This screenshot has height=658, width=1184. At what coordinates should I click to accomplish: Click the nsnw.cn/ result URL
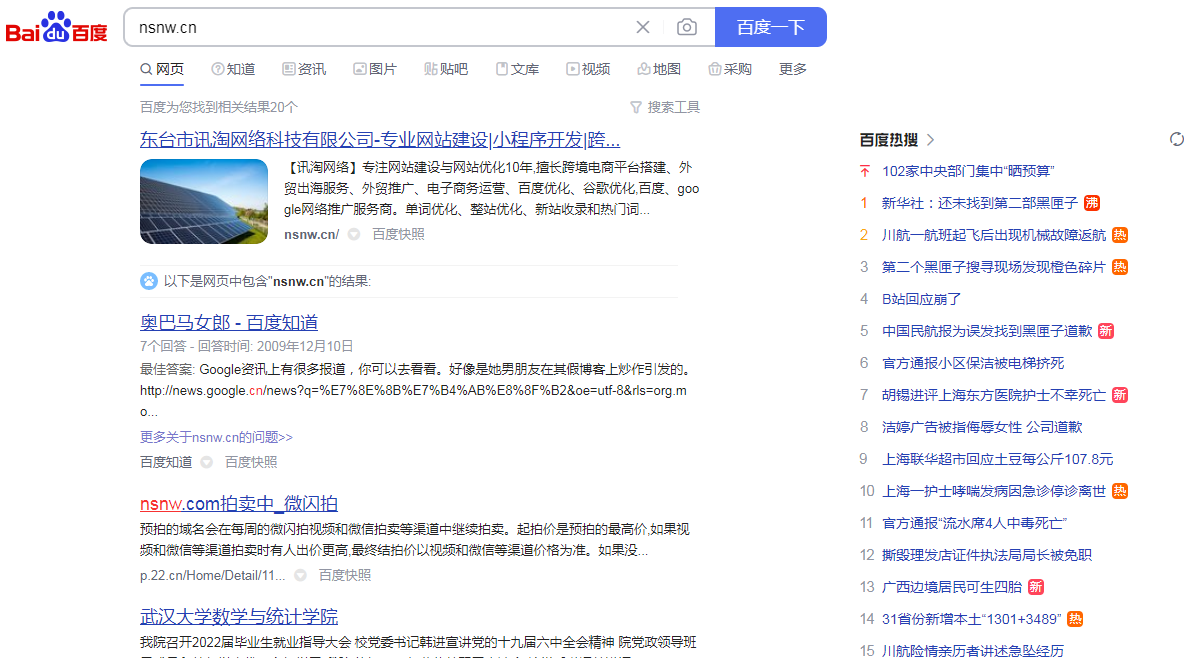(311, 234)
